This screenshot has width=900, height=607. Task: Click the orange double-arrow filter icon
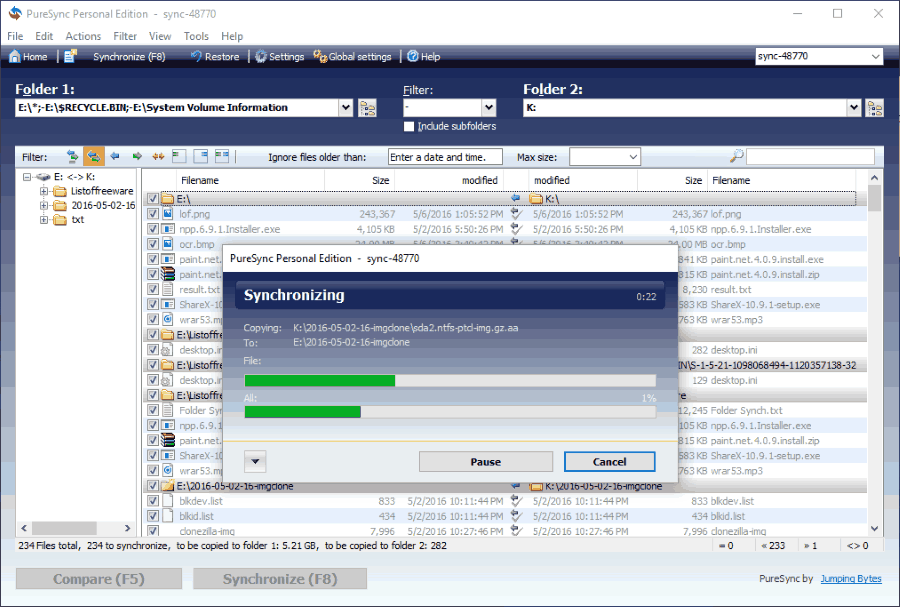coord(158,156)
